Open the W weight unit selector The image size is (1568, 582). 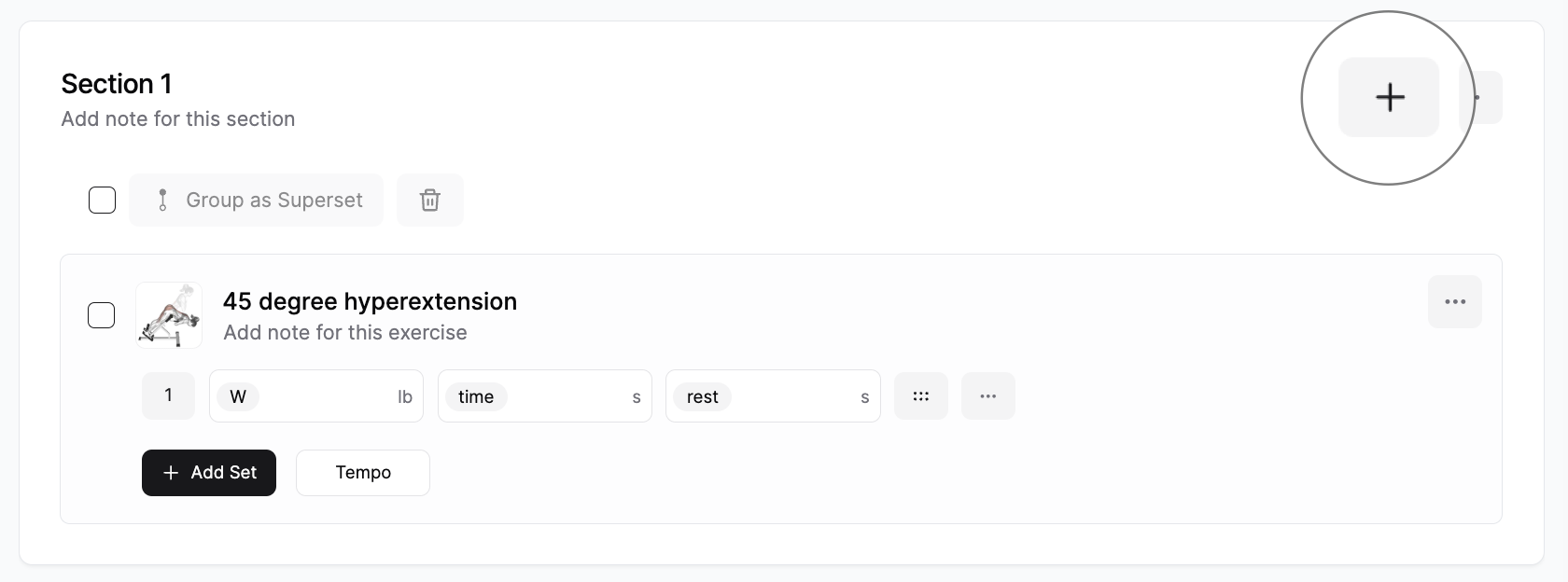click(238, 395)
